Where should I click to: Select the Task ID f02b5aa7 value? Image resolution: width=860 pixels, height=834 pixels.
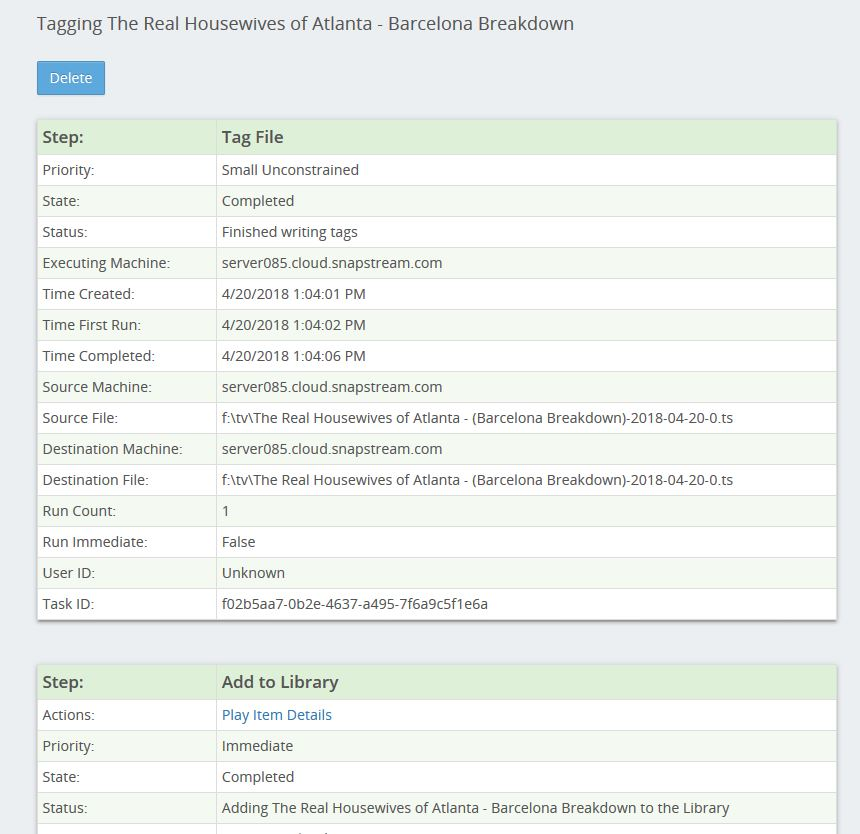coord(355,604)
